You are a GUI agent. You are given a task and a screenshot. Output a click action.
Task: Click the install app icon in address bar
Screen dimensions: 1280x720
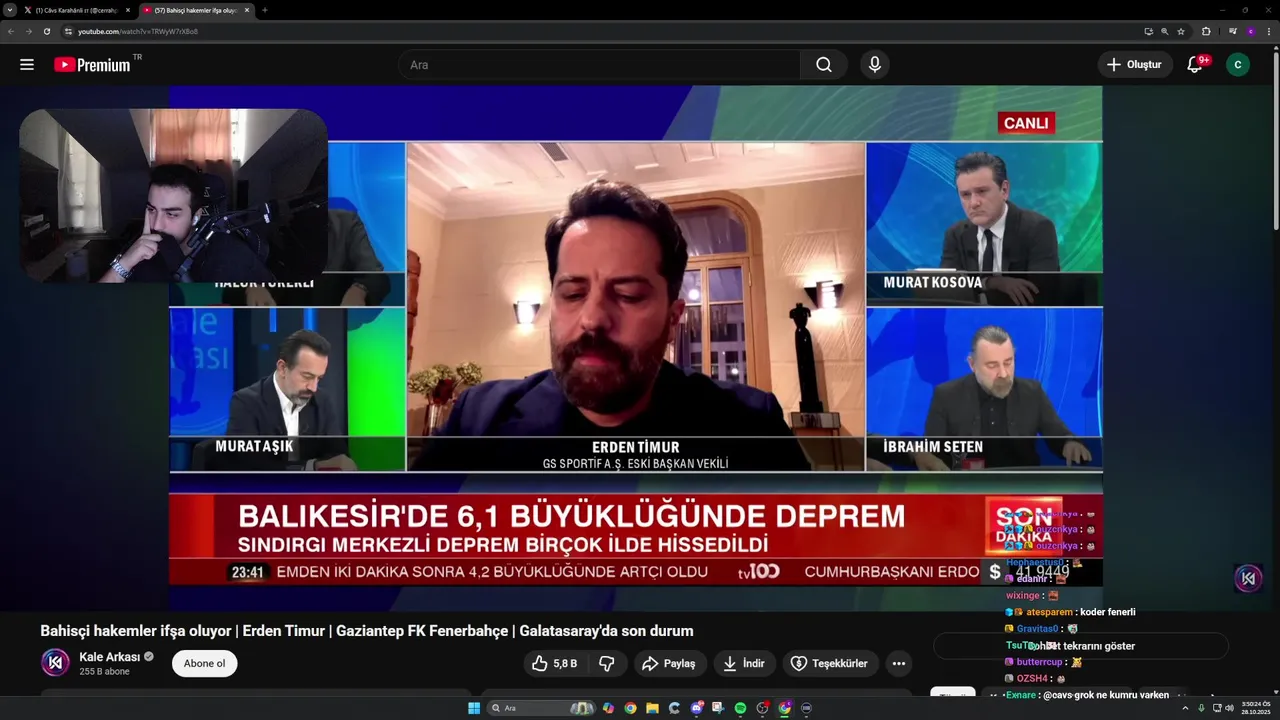(x=1149, y=31)
